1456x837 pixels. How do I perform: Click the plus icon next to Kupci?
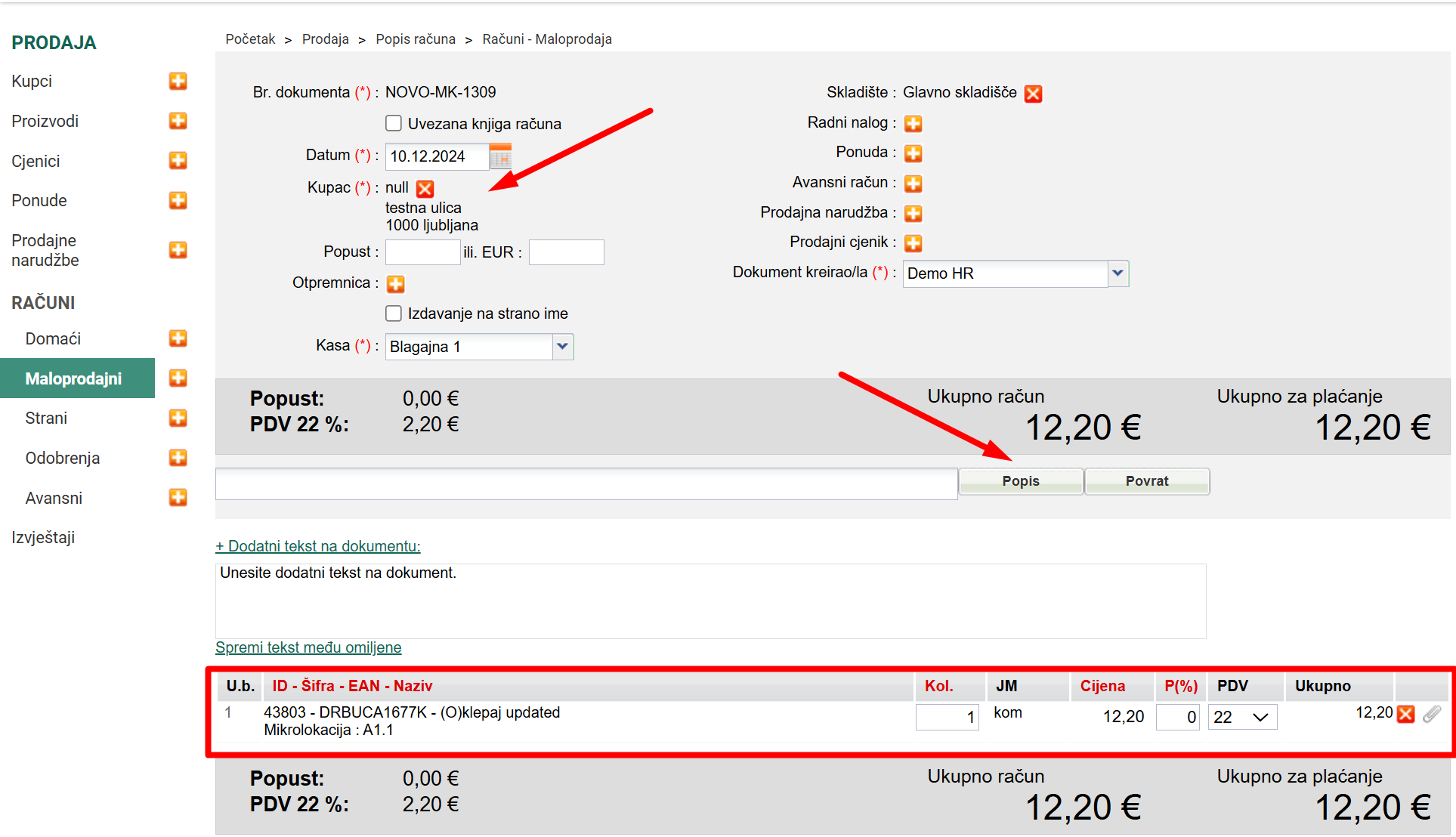pos(178,81)
